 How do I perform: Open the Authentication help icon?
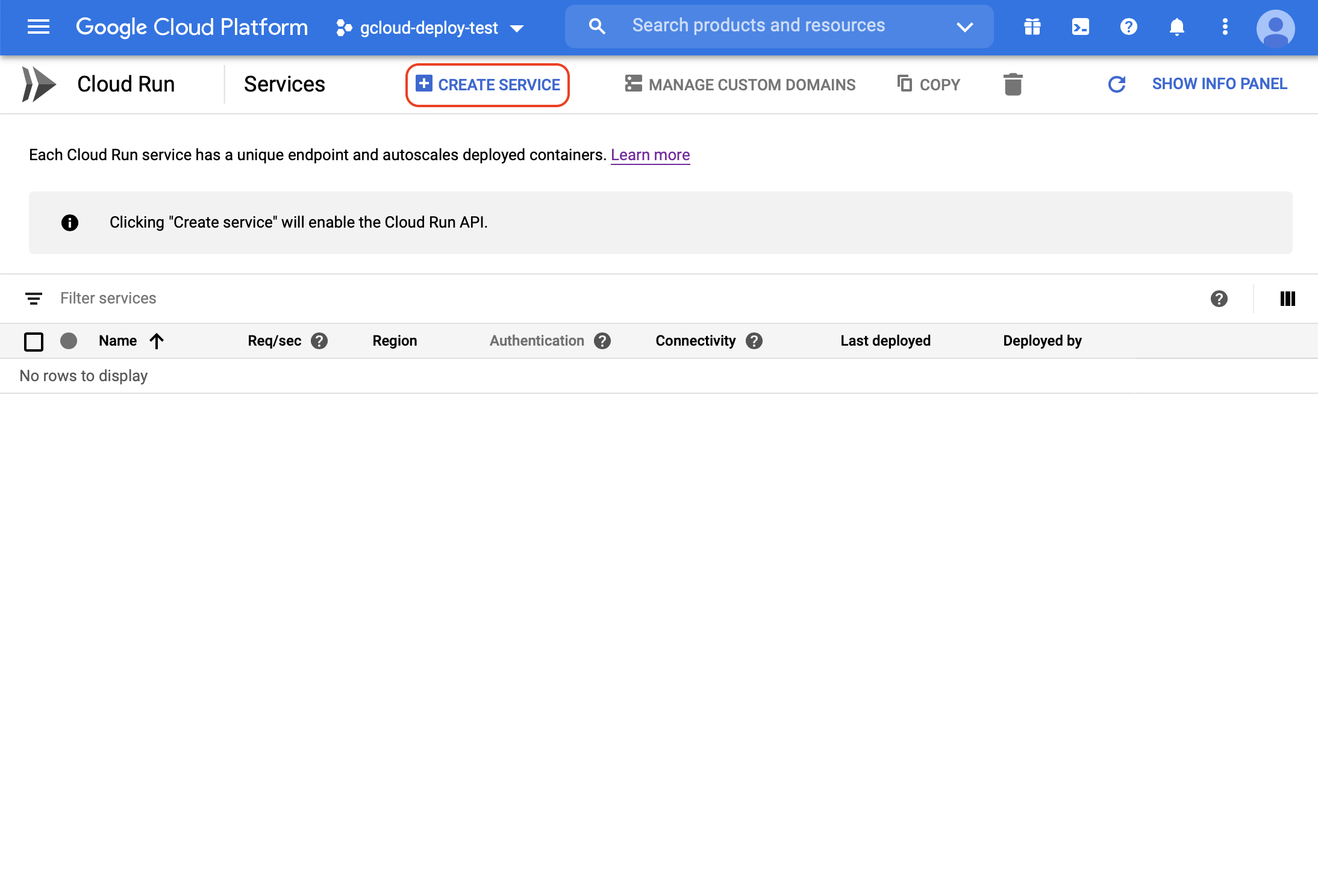[x=602, y=341]
